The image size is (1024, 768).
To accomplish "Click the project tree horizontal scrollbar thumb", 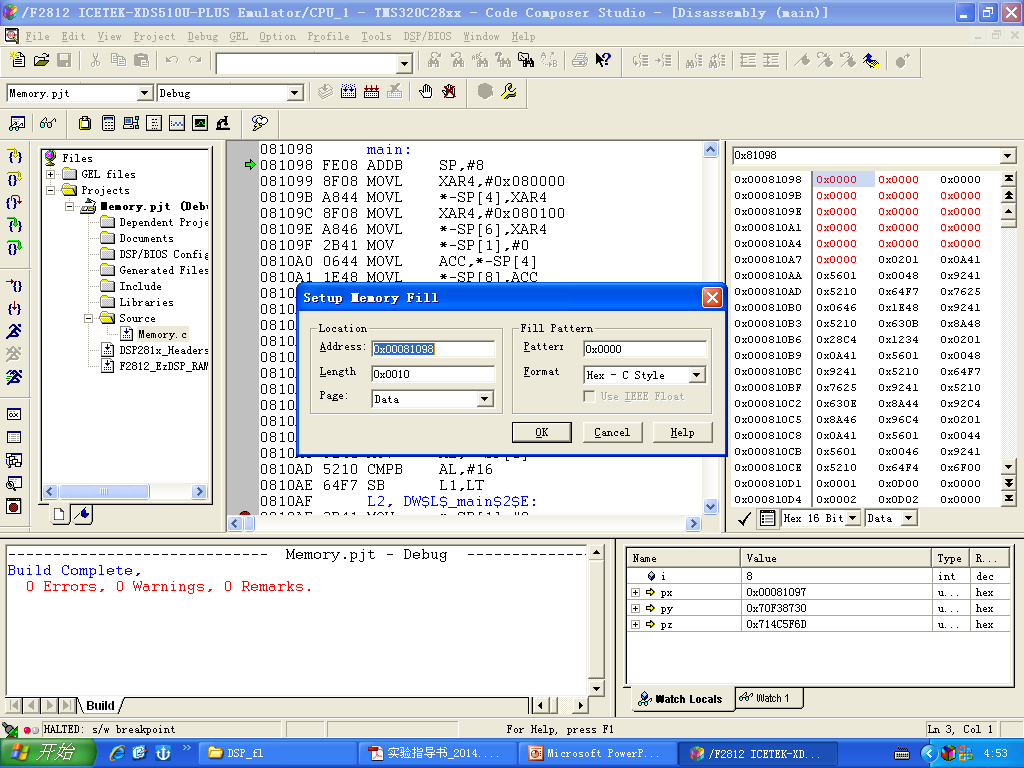I will click(103, 492).
